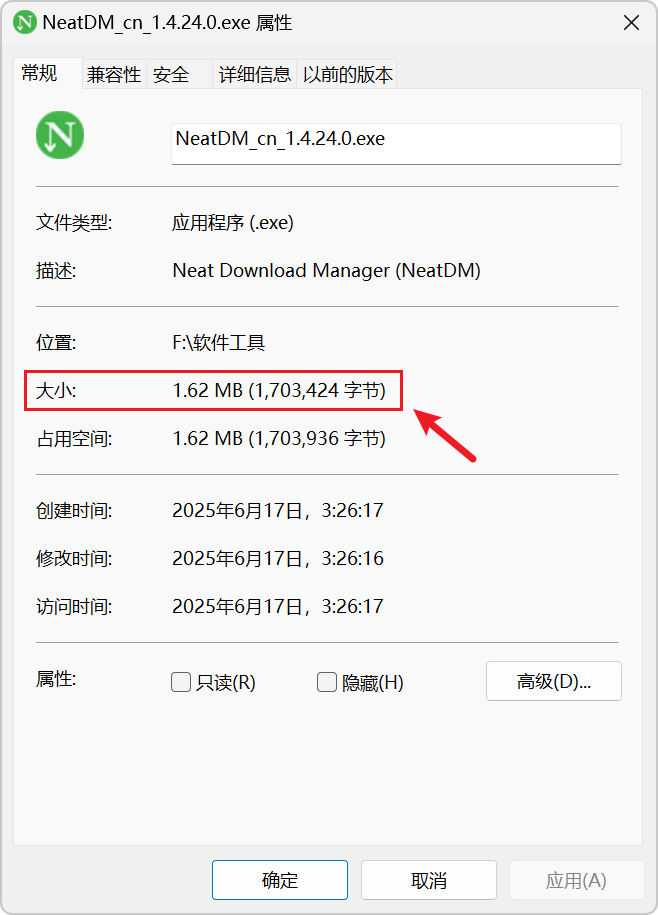Click the 应用(A) button
This screenshot has width=658, height=915.
[576, 880]
